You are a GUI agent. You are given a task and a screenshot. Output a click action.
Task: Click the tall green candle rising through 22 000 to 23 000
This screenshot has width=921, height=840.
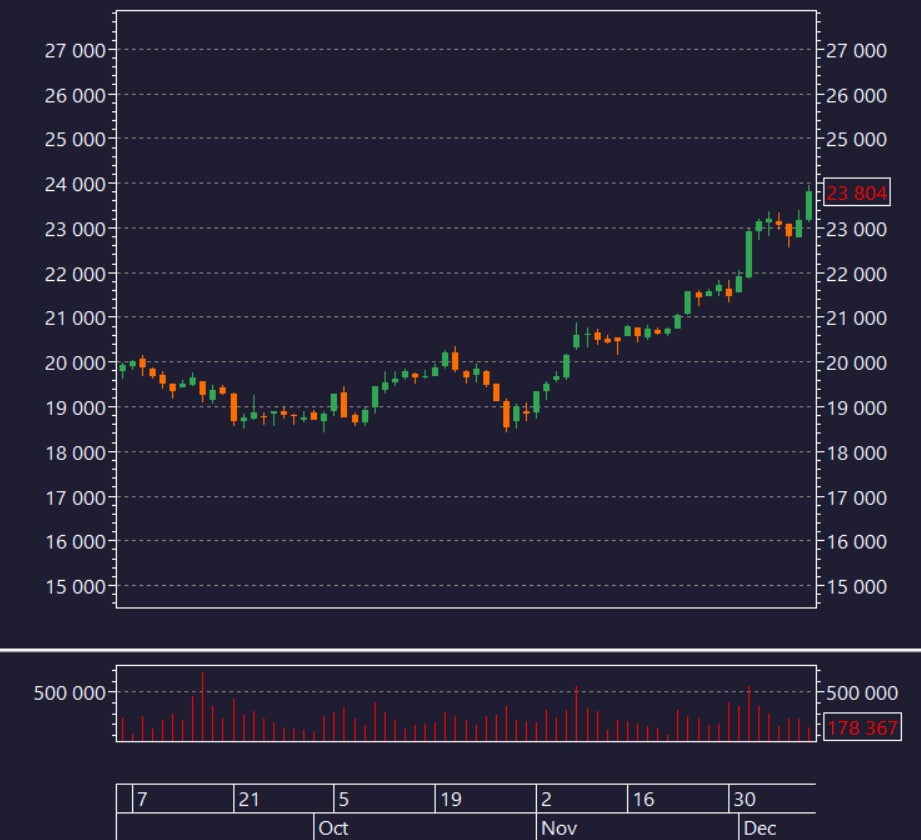[749, 254]
